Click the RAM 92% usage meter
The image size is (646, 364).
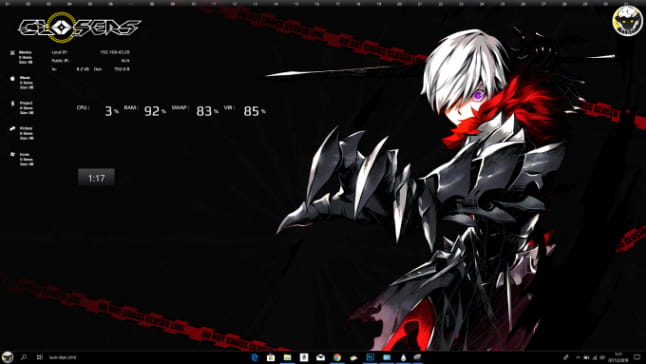click(x=145, y=110)
